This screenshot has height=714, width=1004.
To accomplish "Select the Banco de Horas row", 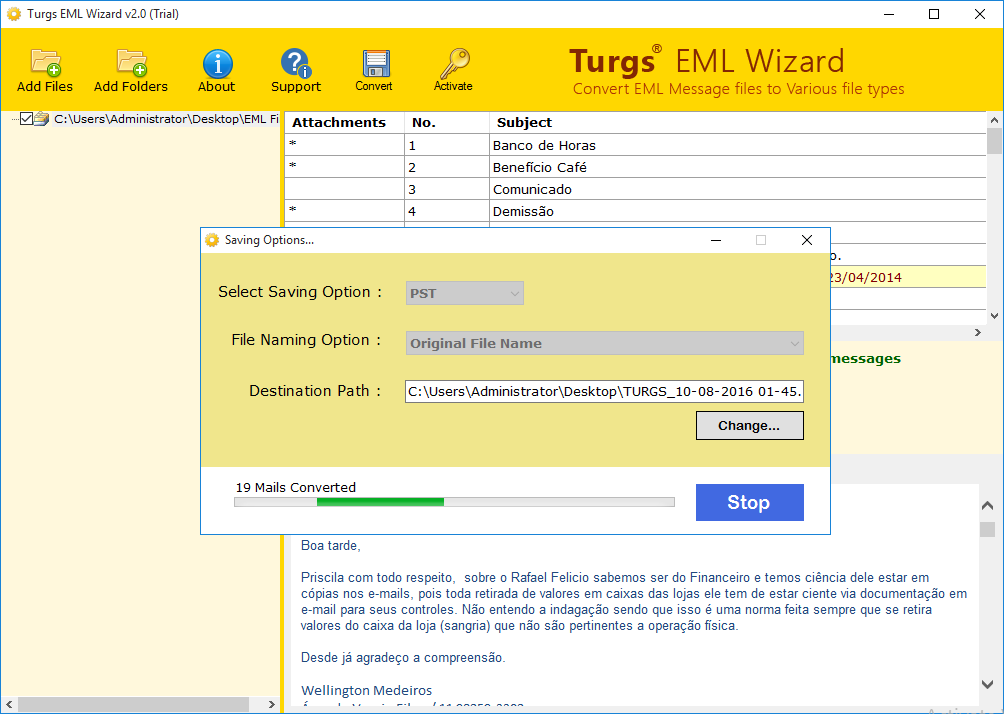I will [635, 145].
